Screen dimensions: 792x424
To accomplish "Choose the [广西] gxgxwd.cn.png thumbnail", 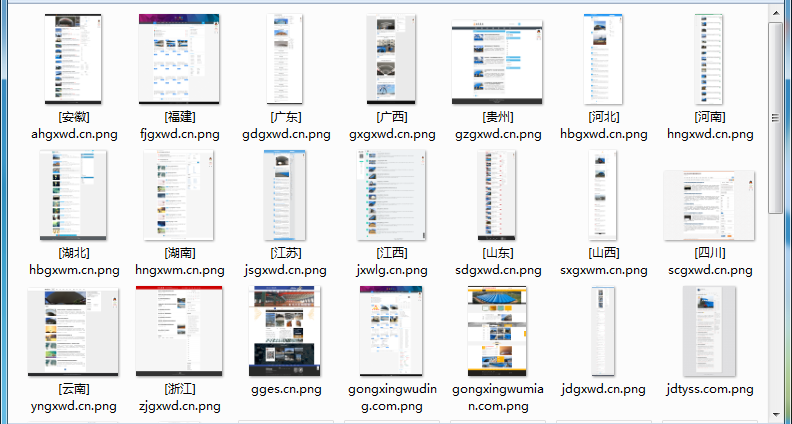I will 392,58.
